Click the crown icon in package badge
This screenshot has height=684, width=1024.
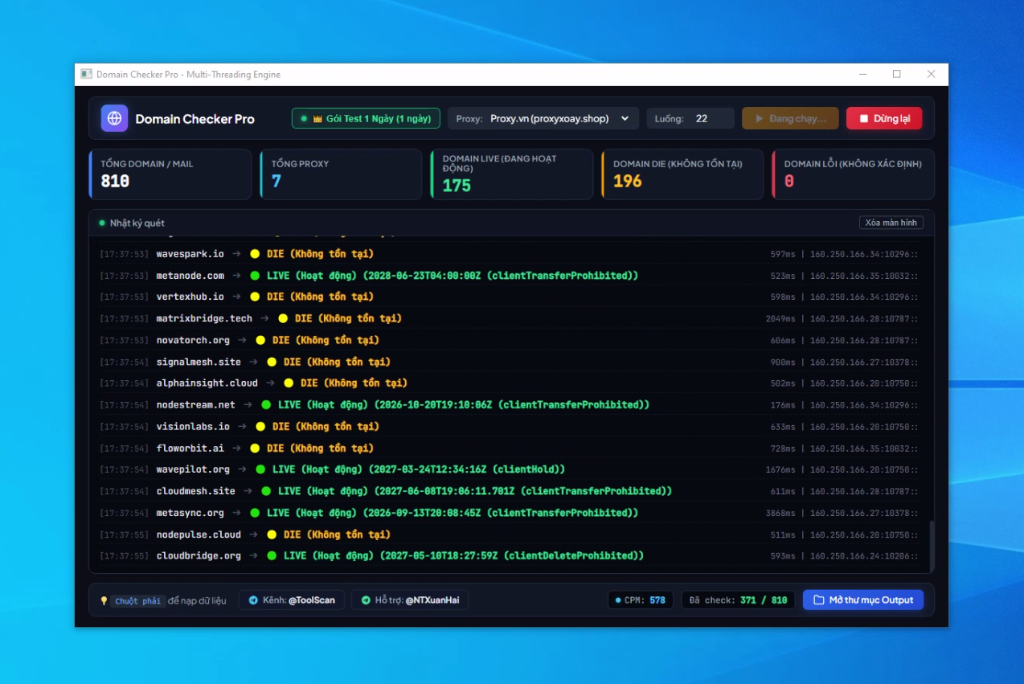317,118
